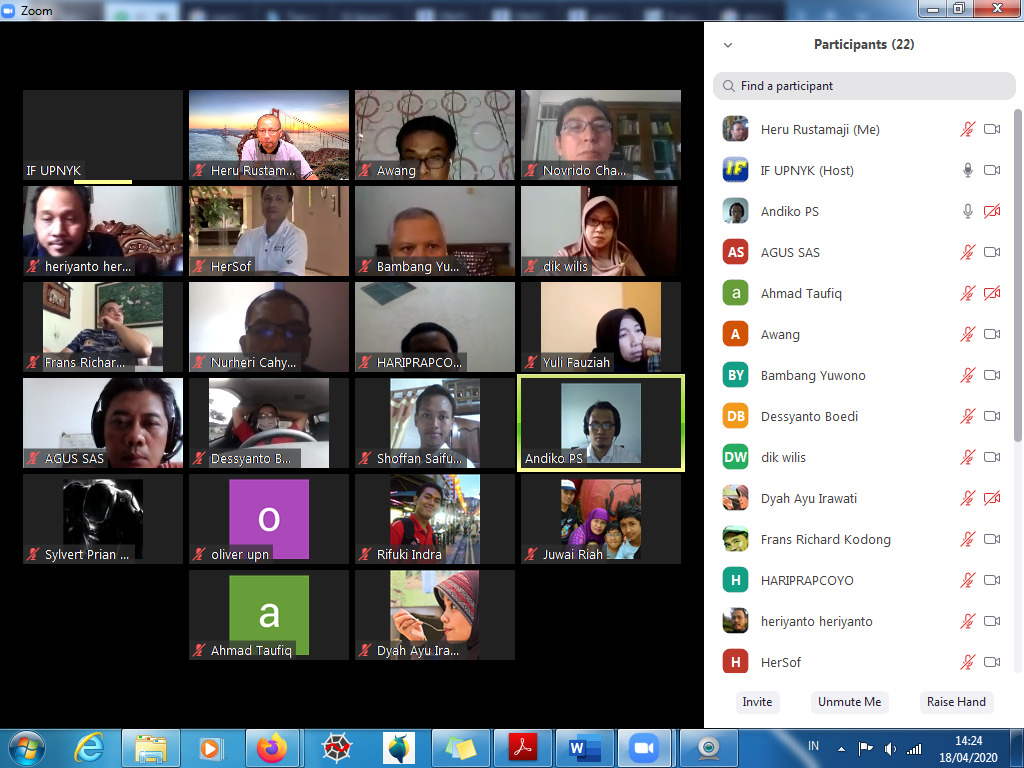Click the disabled camera icon for Ahmad Taufiq
Image resolution: width=1024 pixels, height=768 pixels.
click(992, 293)
